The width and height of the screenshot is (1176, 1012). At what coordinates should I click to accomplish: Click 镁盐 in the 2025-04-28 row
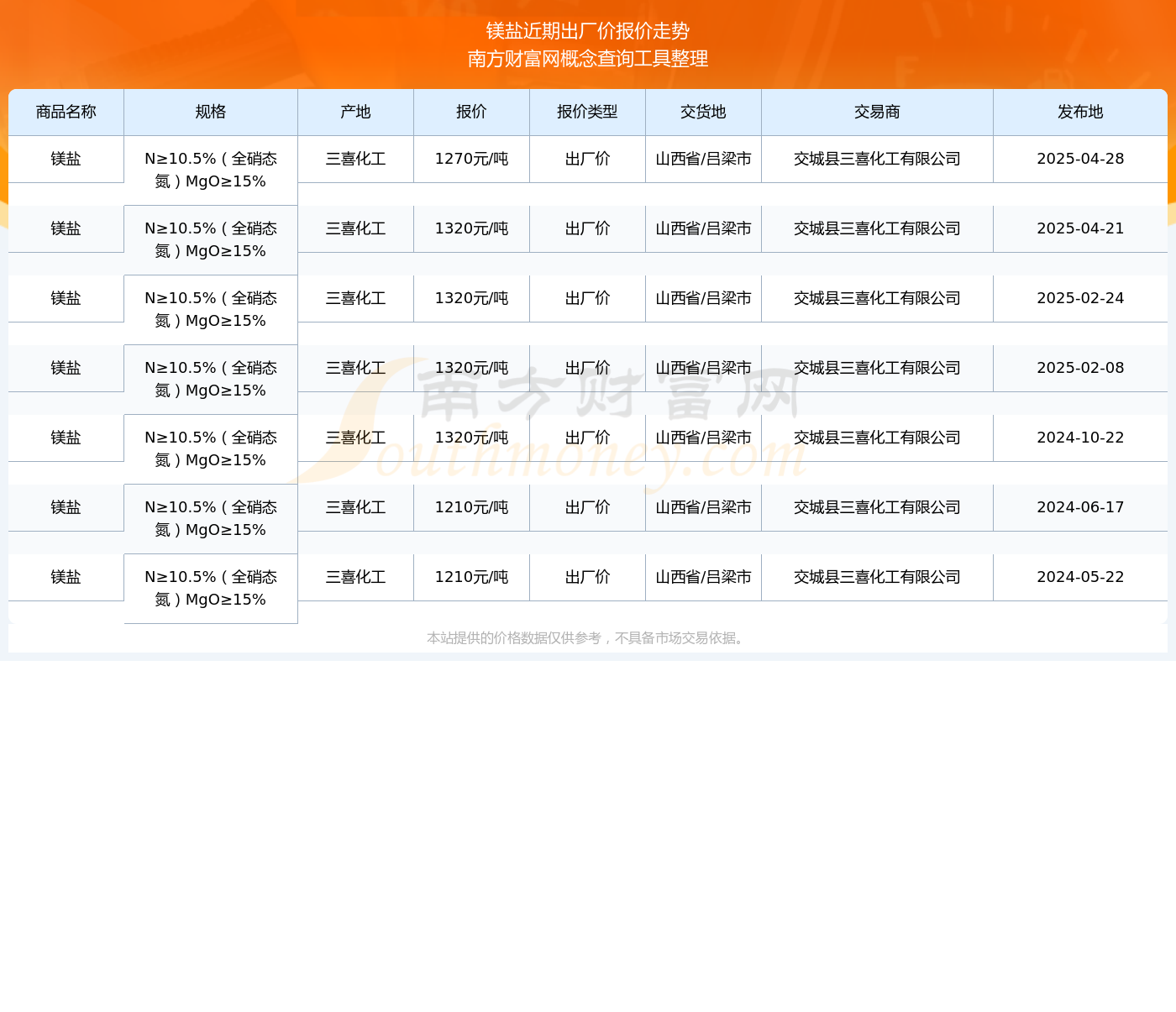click(66, 159)
